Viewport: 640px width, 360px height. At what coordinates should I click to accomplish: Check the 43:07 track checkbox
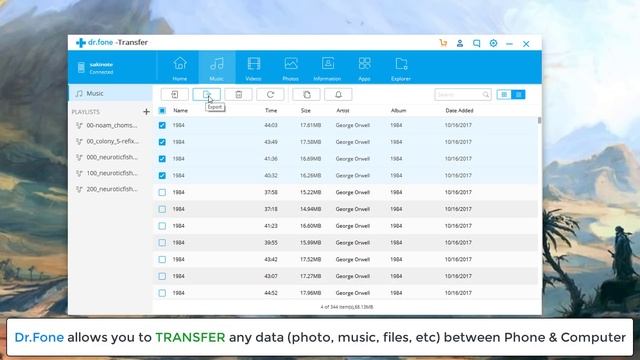tap(162, 276)
